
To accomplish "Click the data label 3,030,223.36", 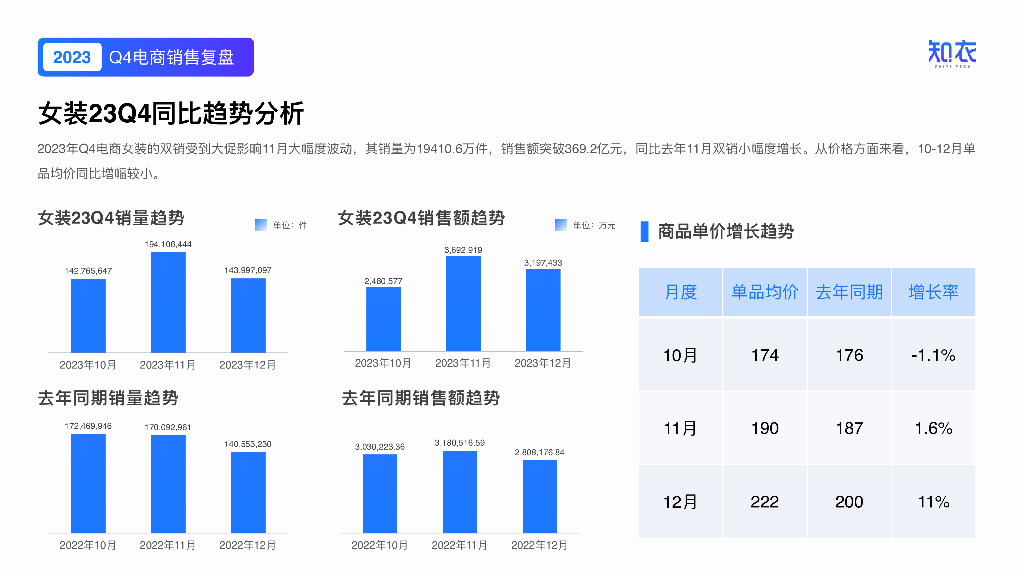I will (380, 447).
